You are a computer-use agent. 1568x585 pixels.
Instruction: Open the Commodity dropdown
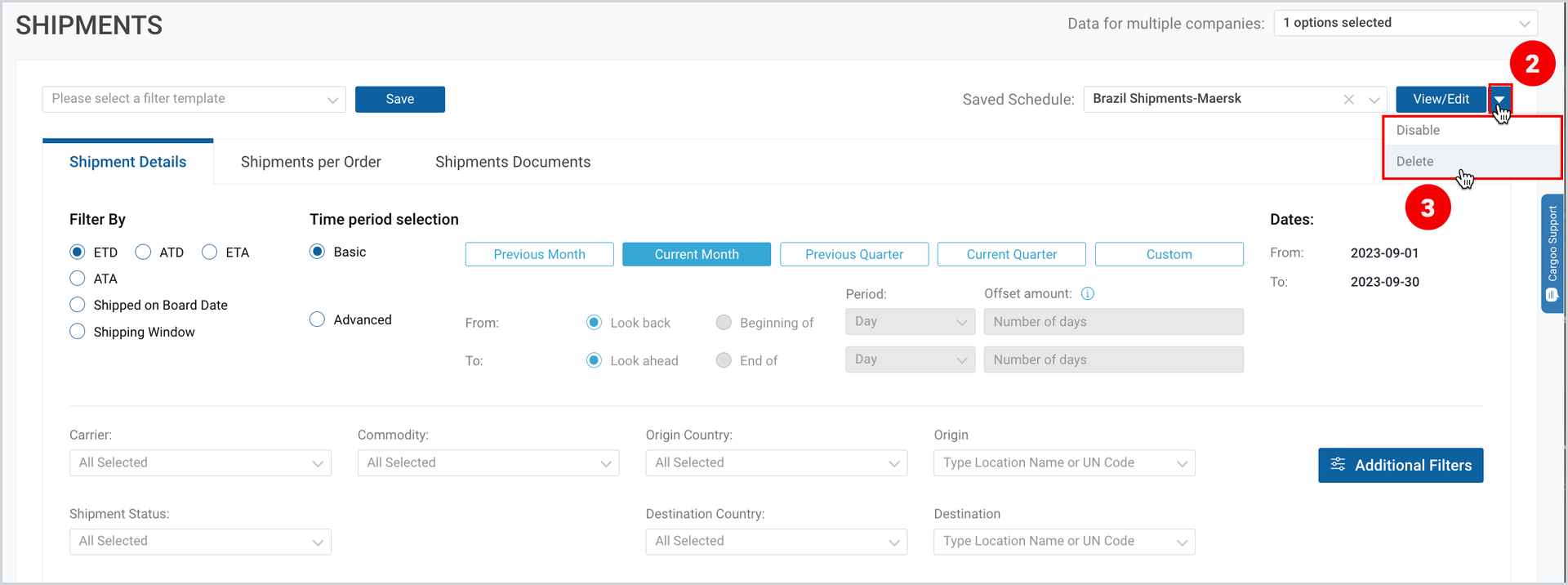click(x=488, y=462)
